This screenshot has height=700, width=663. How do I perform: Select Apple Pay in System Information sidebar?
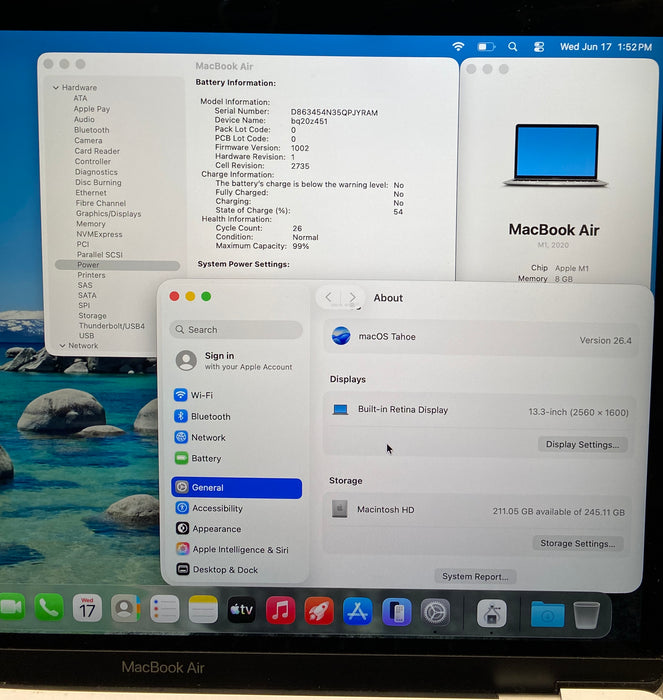(92, 109)
